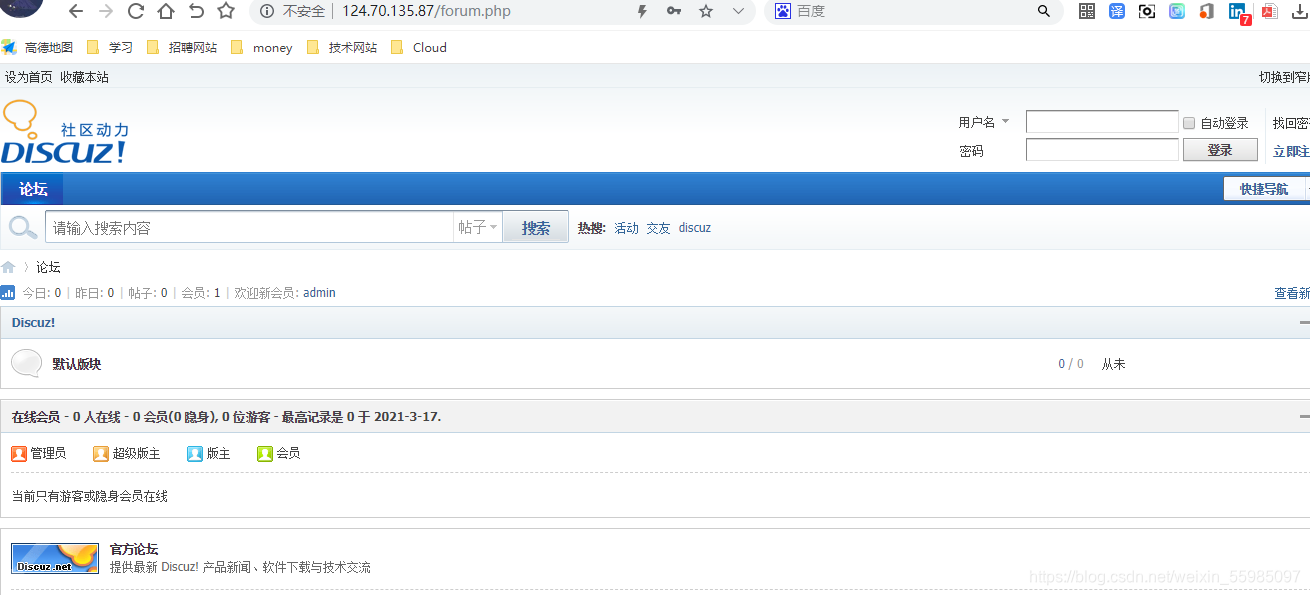Screen dimensions: 1310x595
Task: Open the 招聘网站 bookmark folder
Action: point(182,47)
